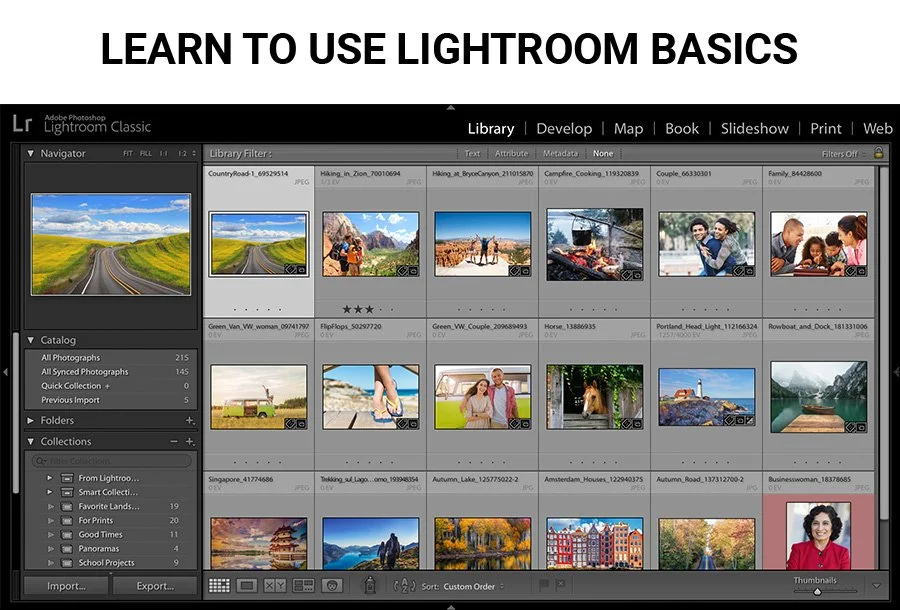Enable Text library filter

pos(472,153)
